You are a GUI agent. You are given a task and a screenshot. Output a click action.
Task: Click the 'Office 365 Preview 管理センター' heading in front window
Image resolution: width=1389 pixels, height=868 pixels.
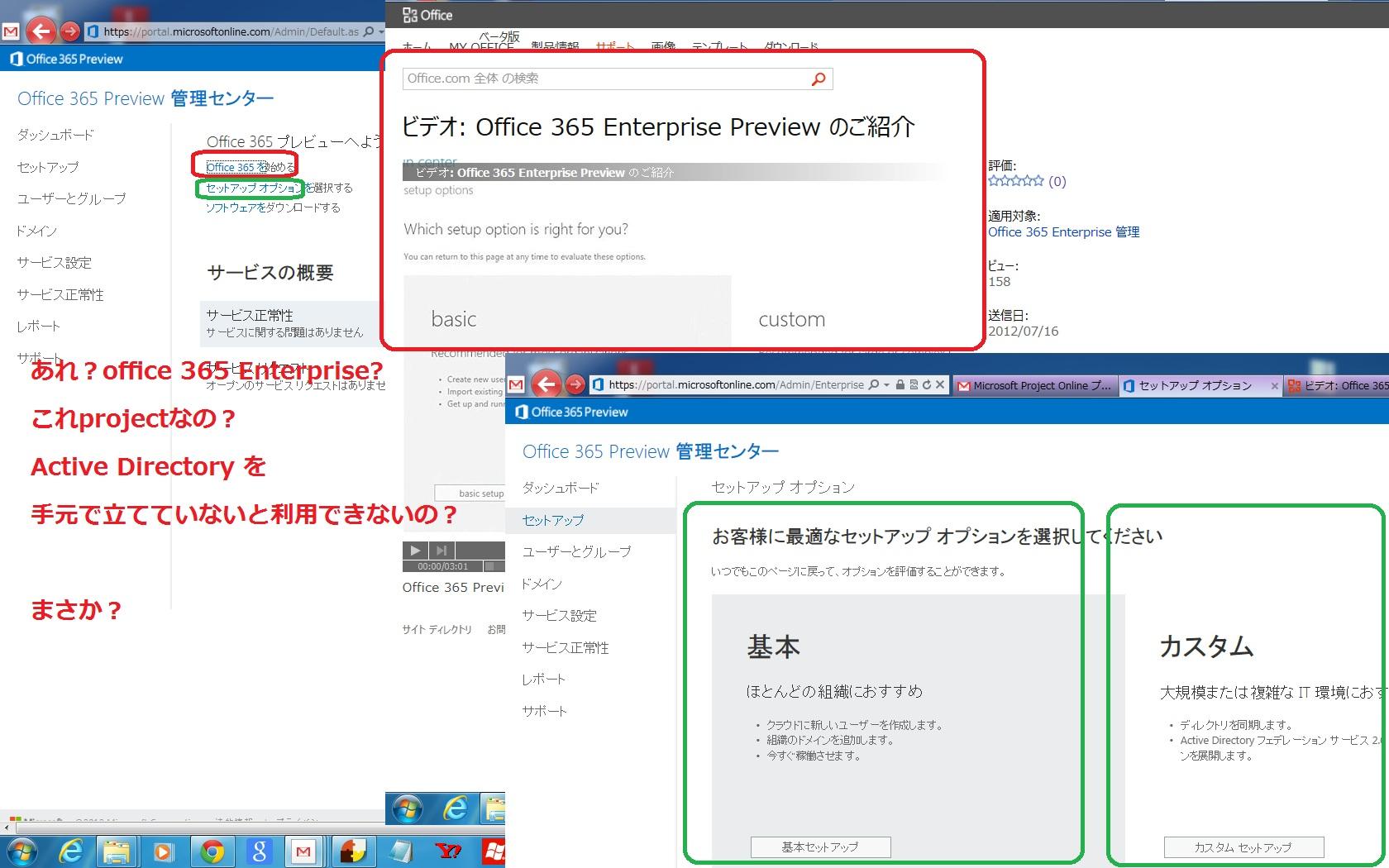(651, 451)
